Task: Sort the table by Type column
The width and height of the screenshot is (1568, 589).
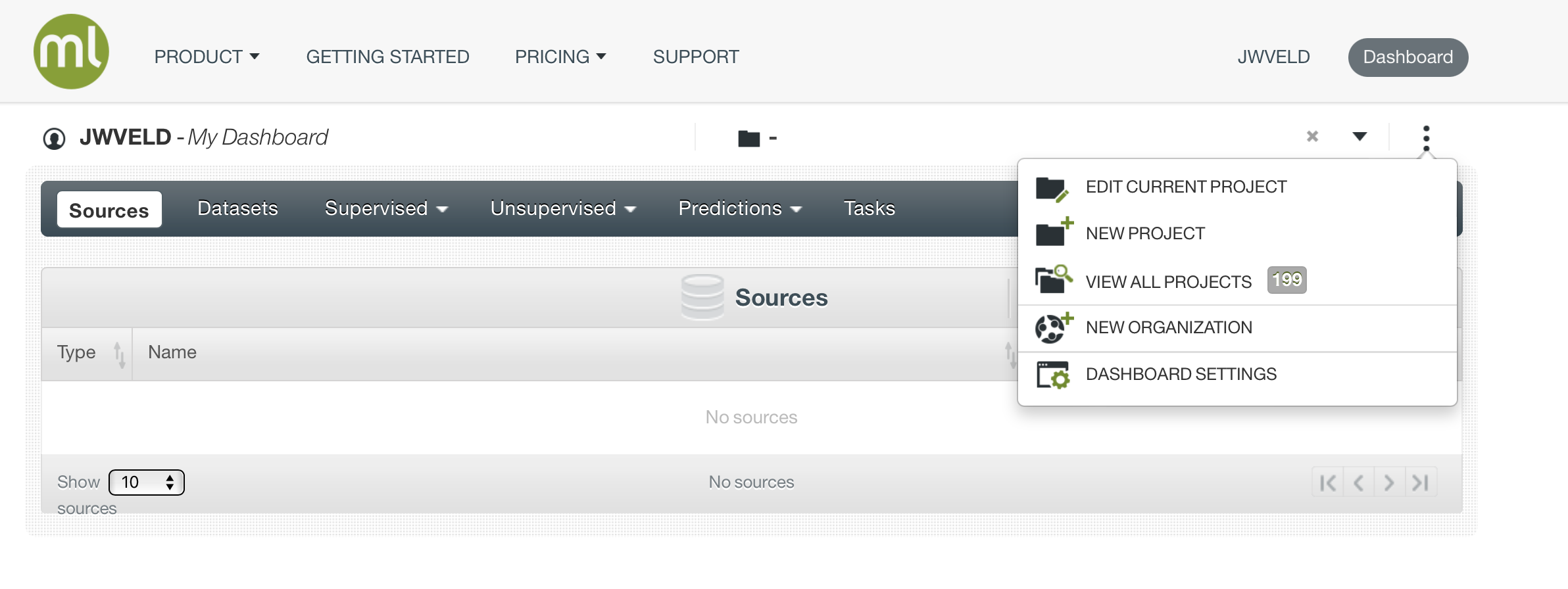Action: tap(87, 354)
